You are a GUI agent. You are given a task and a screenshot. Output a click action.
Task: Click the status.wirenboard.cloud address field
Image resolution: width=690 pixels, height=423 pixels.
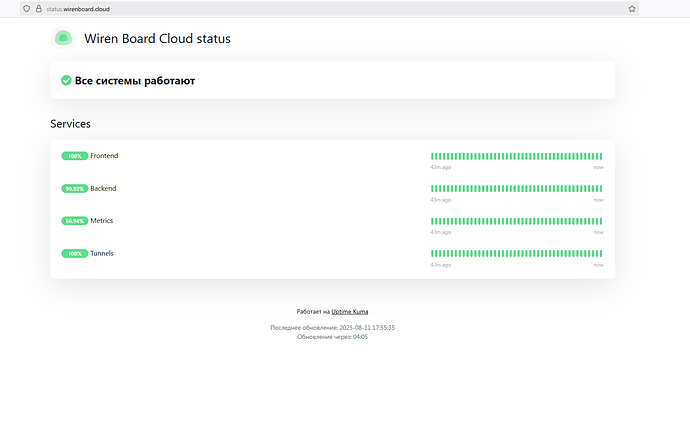coord(329,9)
